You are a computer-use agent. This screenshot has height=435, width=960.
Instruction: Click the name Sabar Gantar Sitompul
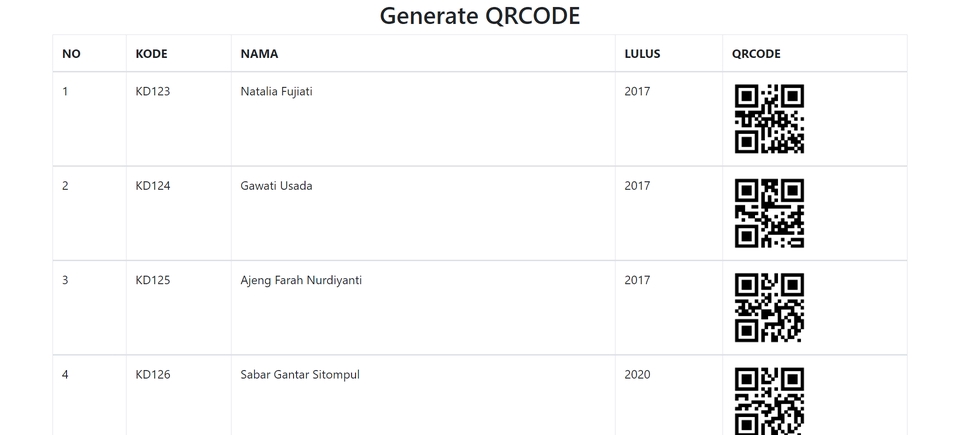300,375
